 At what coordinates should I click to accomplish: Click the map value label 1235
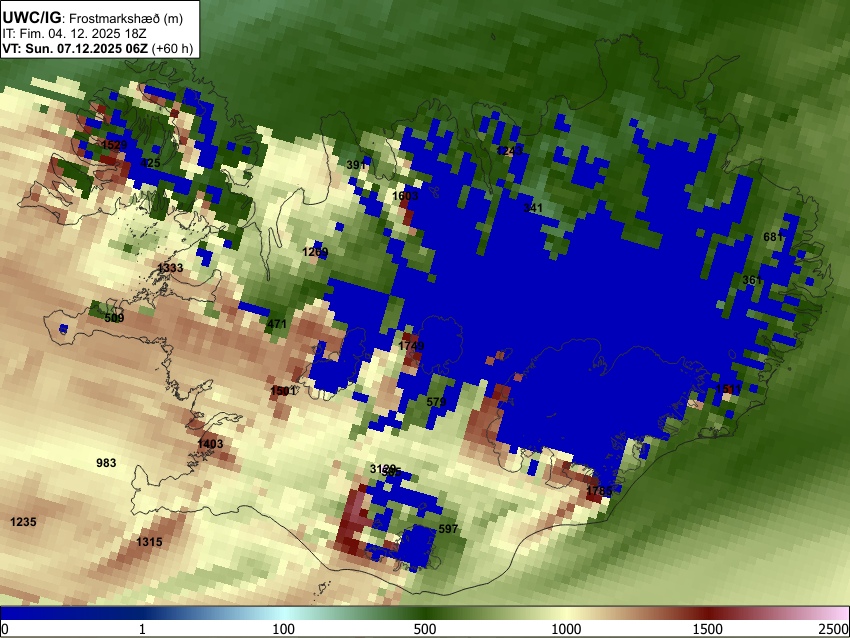click(23, 522)
